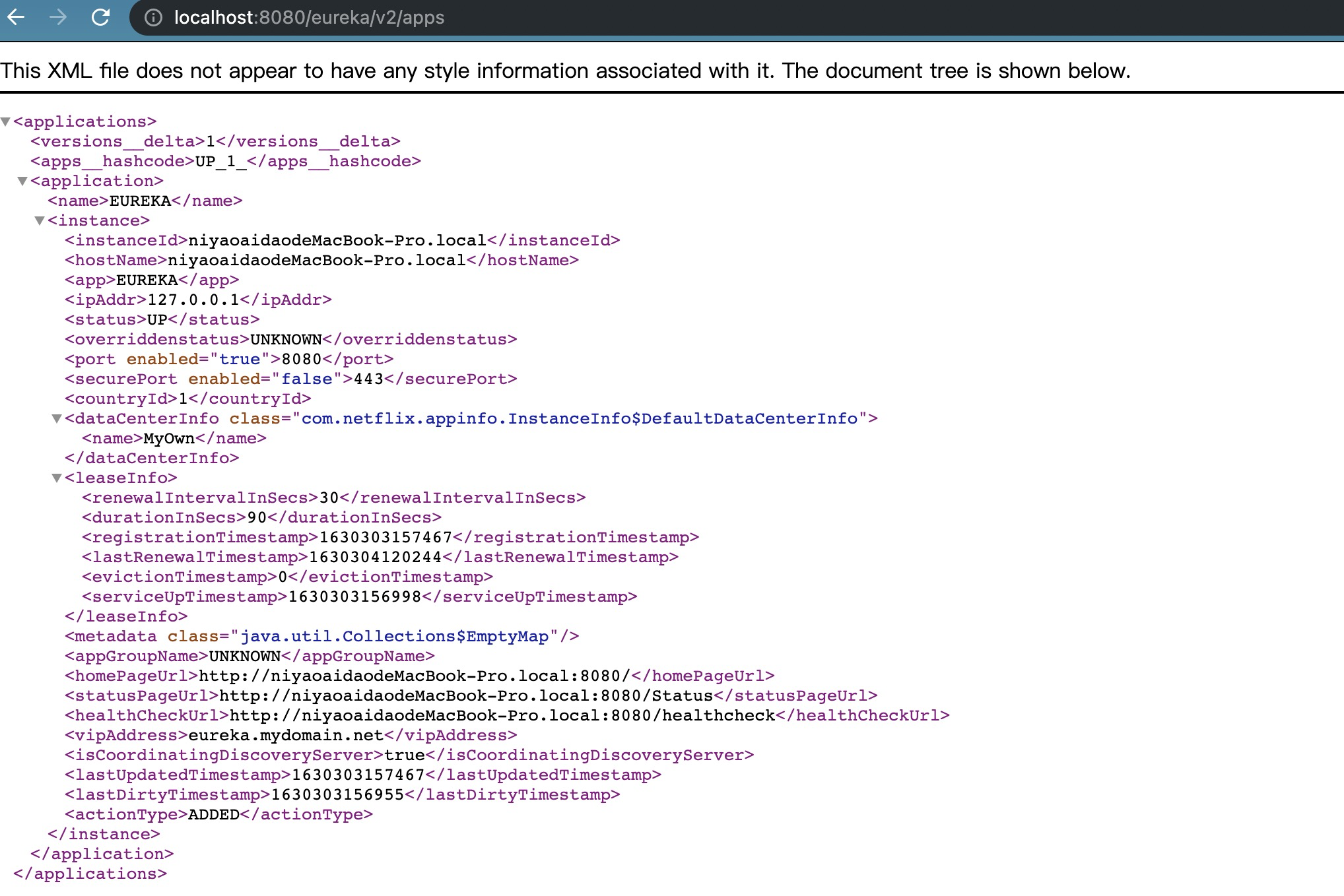This screenshot has width=1344, height=896.
Task: Click the site info icon in address bar
Action: coord(153,18)
